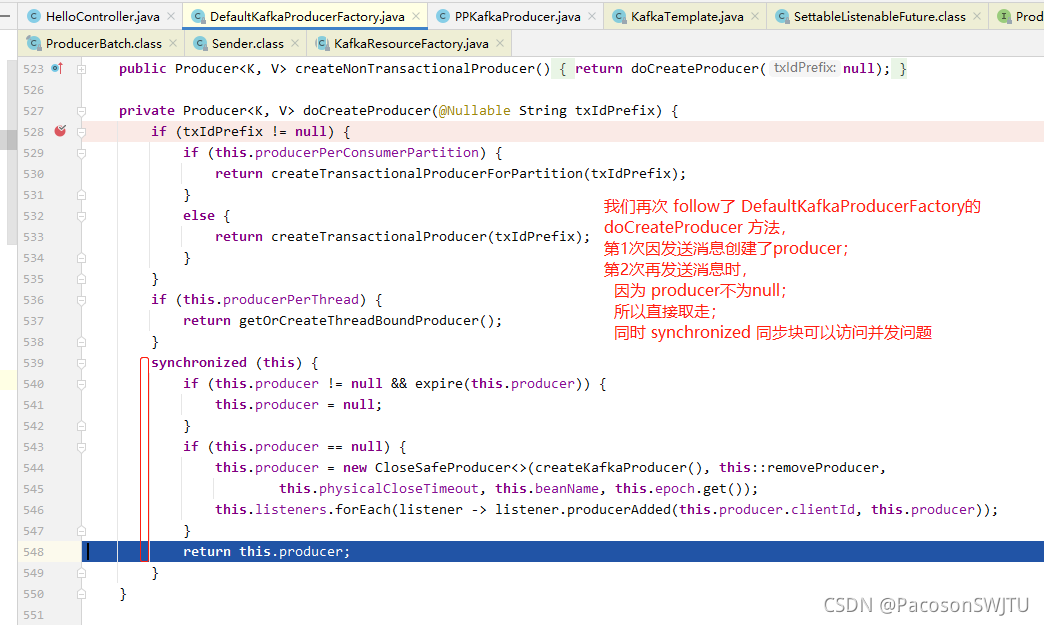
Task: Close the HelloController.java tab
Action: click(171, 17)
